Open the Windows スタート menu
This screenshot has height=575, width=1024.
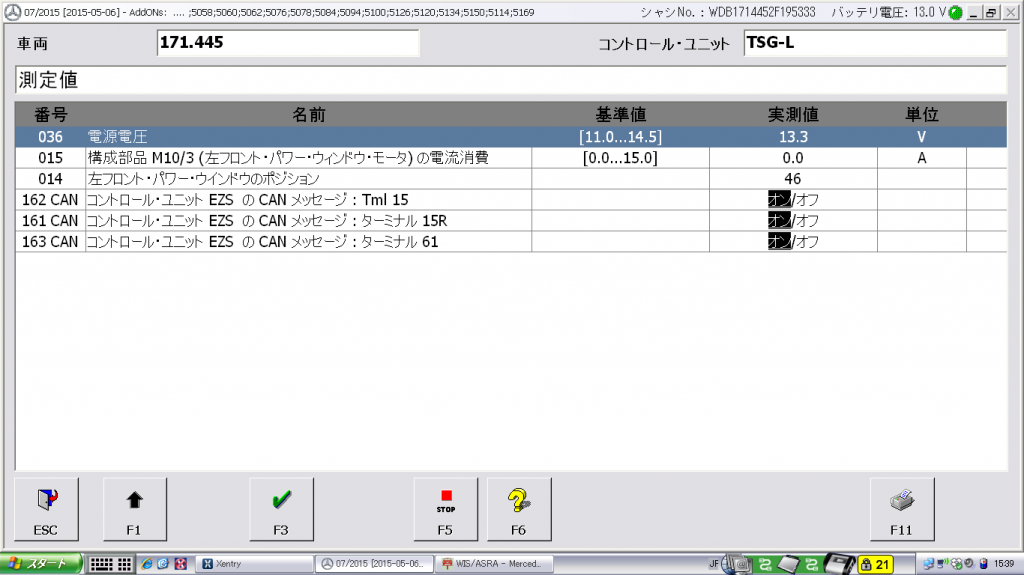[40, 564]
